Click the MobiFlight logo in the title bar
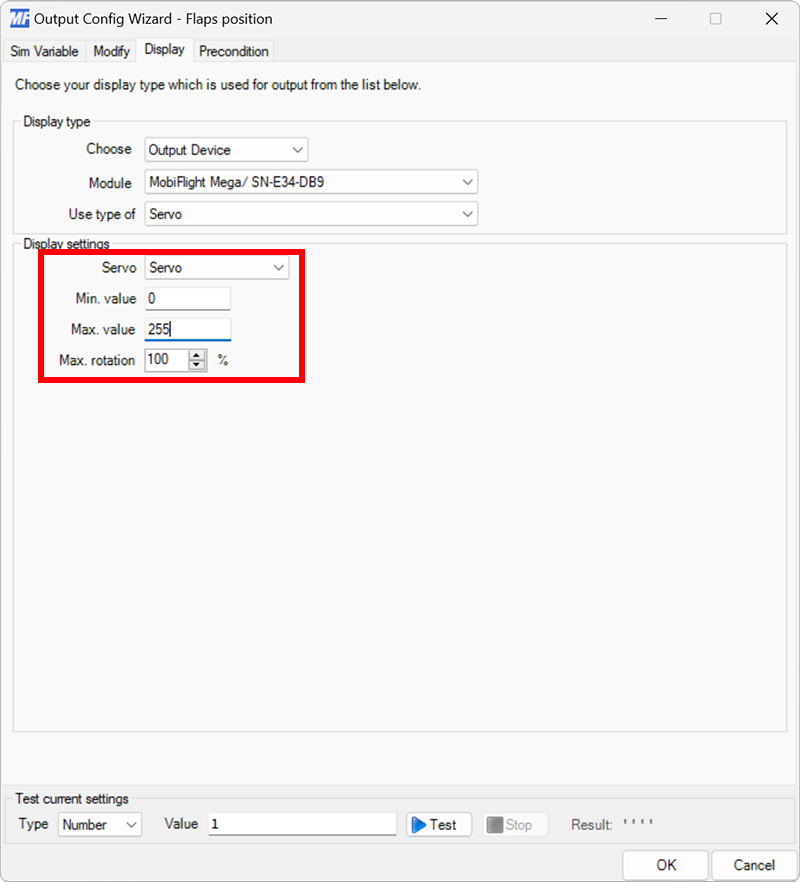Viewport: 800px width, 882px height. point(18,18)
